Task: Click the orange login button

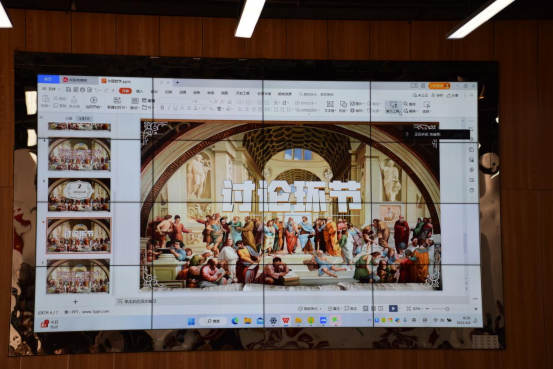Action: [439, 86]
